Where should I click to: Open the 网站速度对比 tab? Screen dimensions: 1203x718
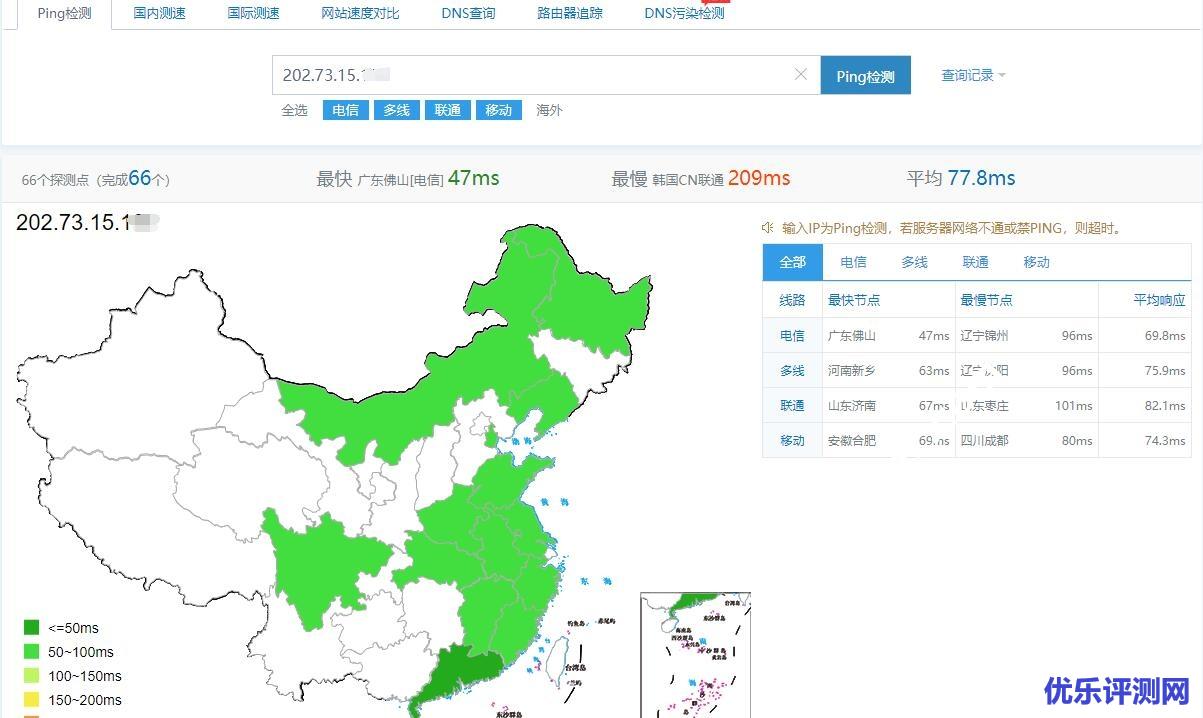(360, 14)
